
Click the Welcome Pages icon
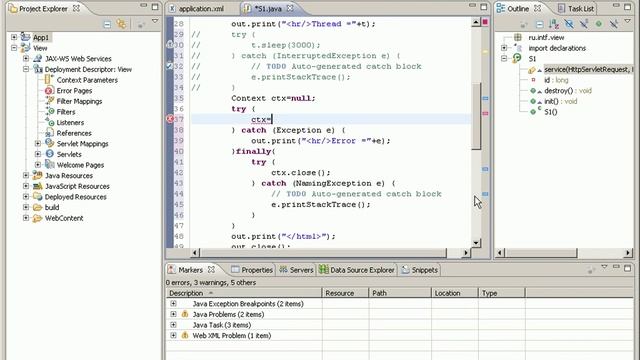(x=50, y=164)
